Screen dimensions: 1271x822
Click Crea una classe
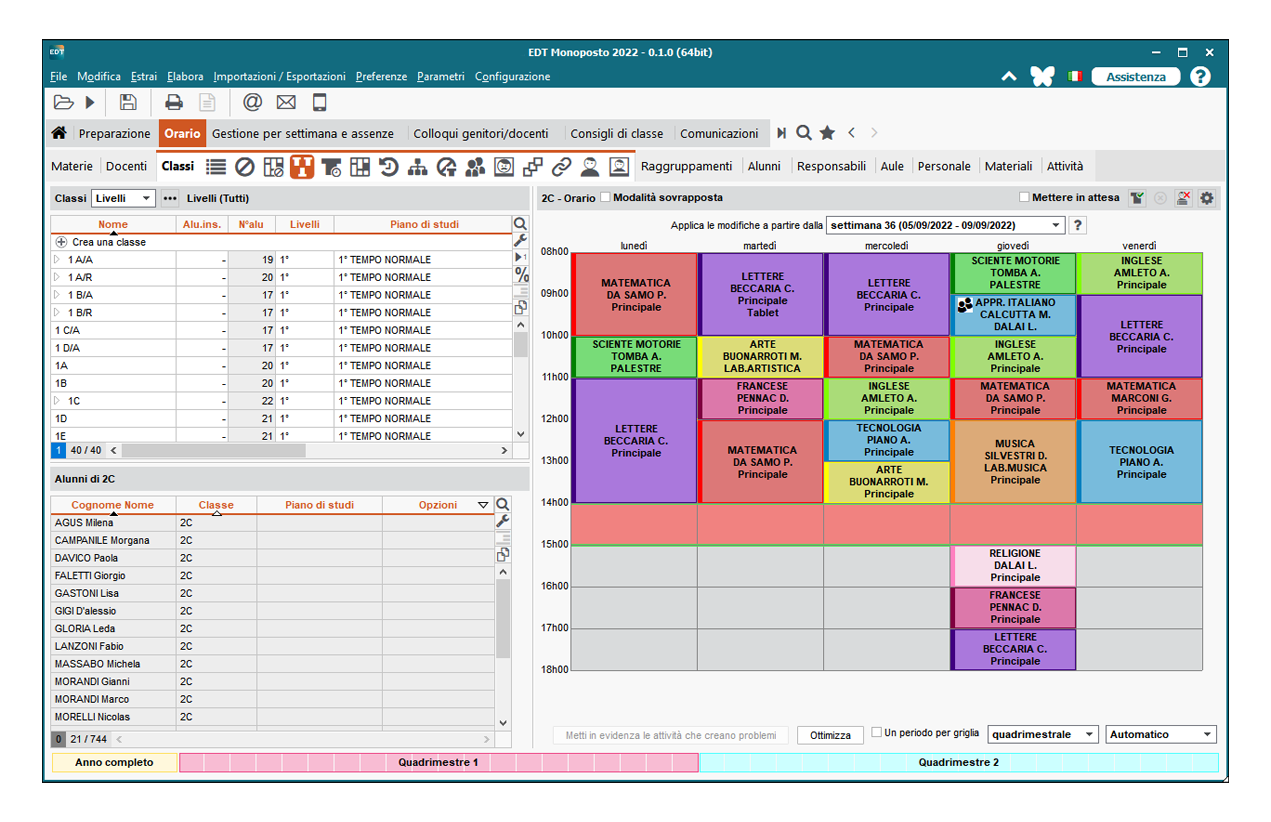109,242
